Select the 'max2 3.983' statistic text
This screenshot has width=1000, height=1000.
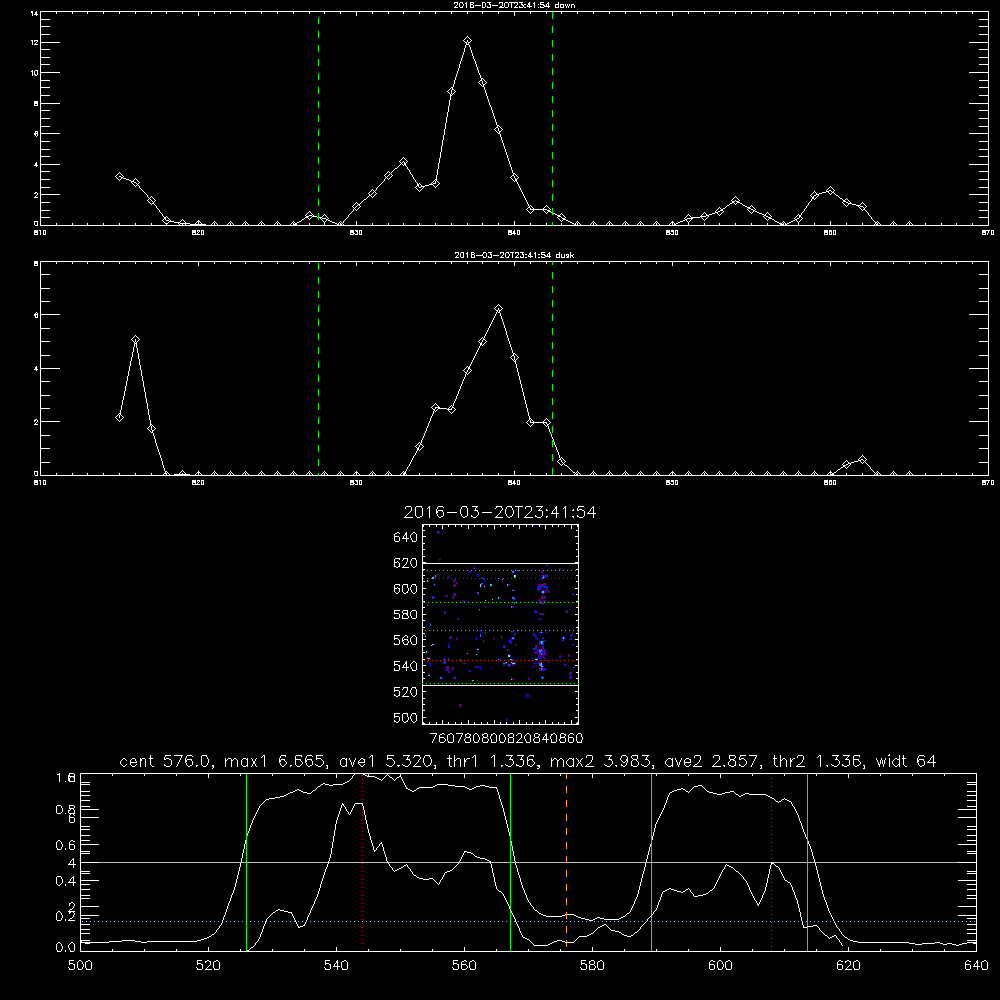(x=600, y=761)
